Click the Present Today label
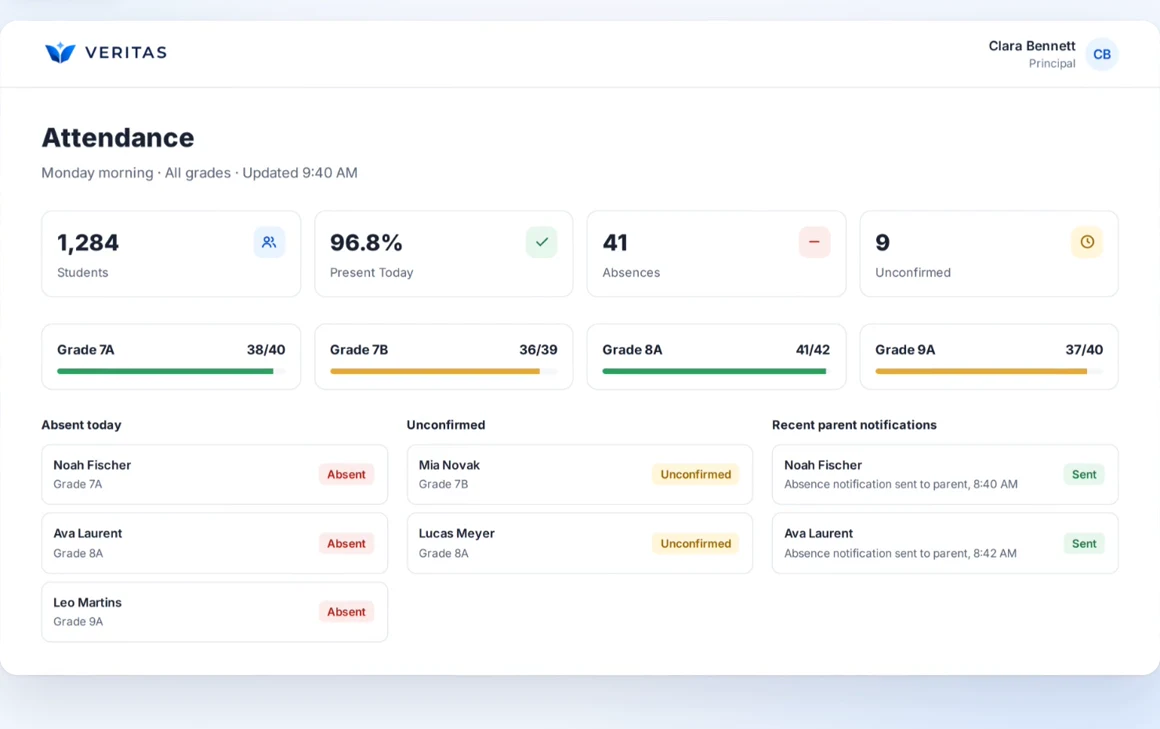This screenshot has width=1160, height=729. point(371,272)
